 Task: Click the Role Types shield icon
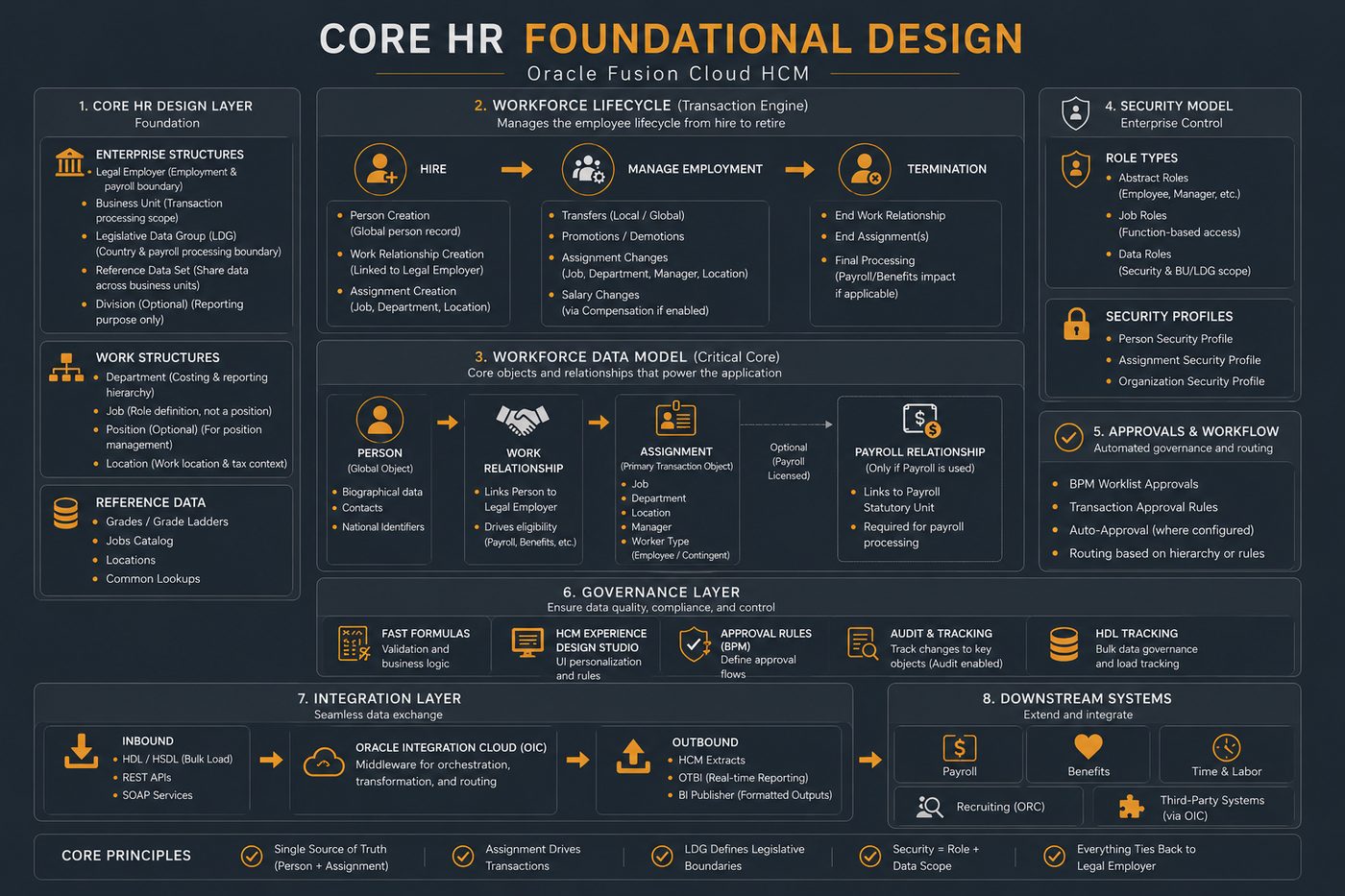point(1075,168)
